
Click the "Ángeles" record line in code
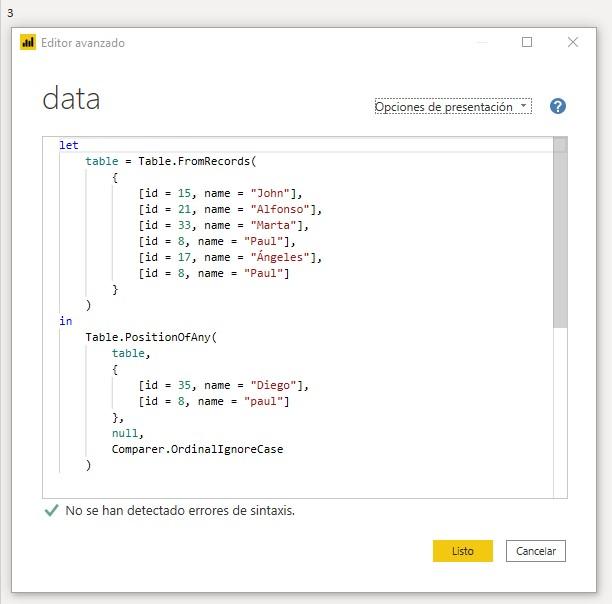(230, 257)
